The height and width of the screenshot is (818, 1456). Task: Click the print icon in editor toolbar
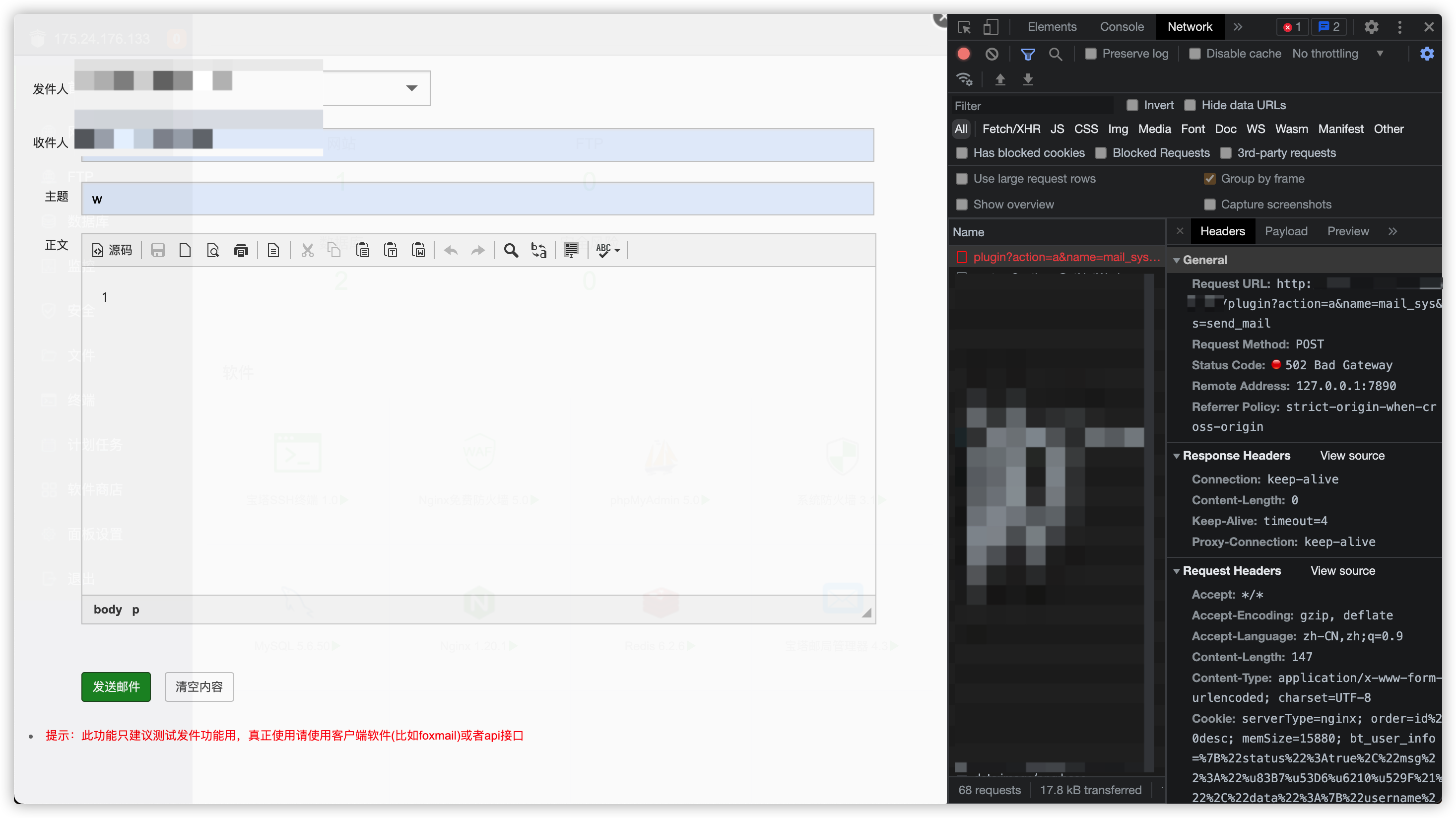point(241,250)
